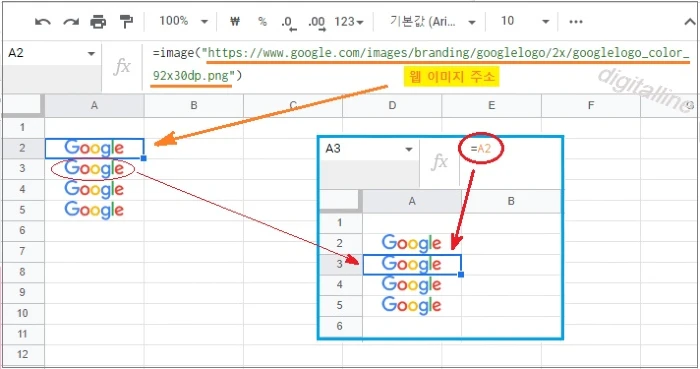Open the font size 10 dropdown

(x=524, y=21)
